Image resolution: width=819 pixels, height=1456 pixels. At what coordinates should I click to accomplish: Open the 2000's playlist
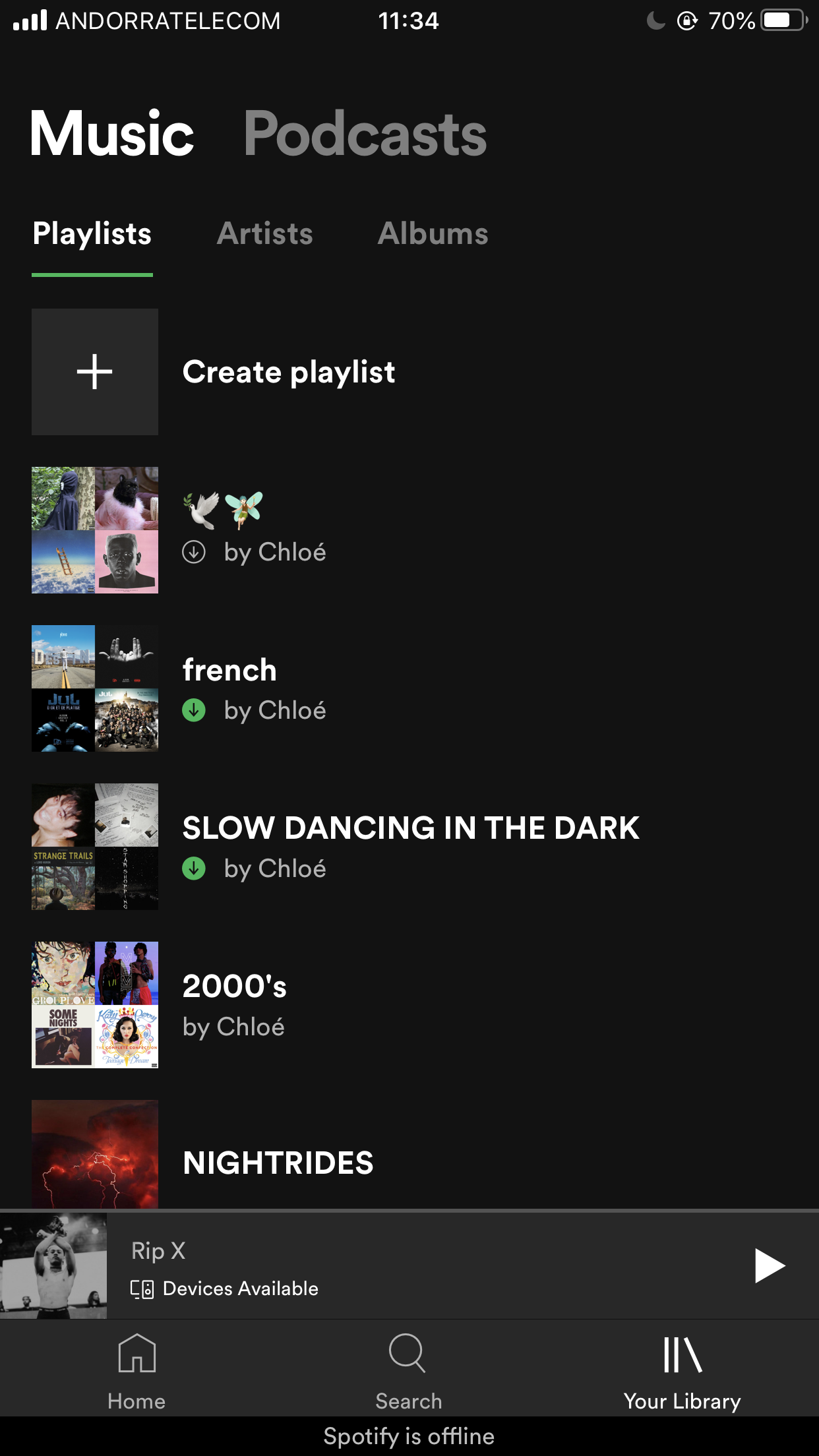[409, 1005]
